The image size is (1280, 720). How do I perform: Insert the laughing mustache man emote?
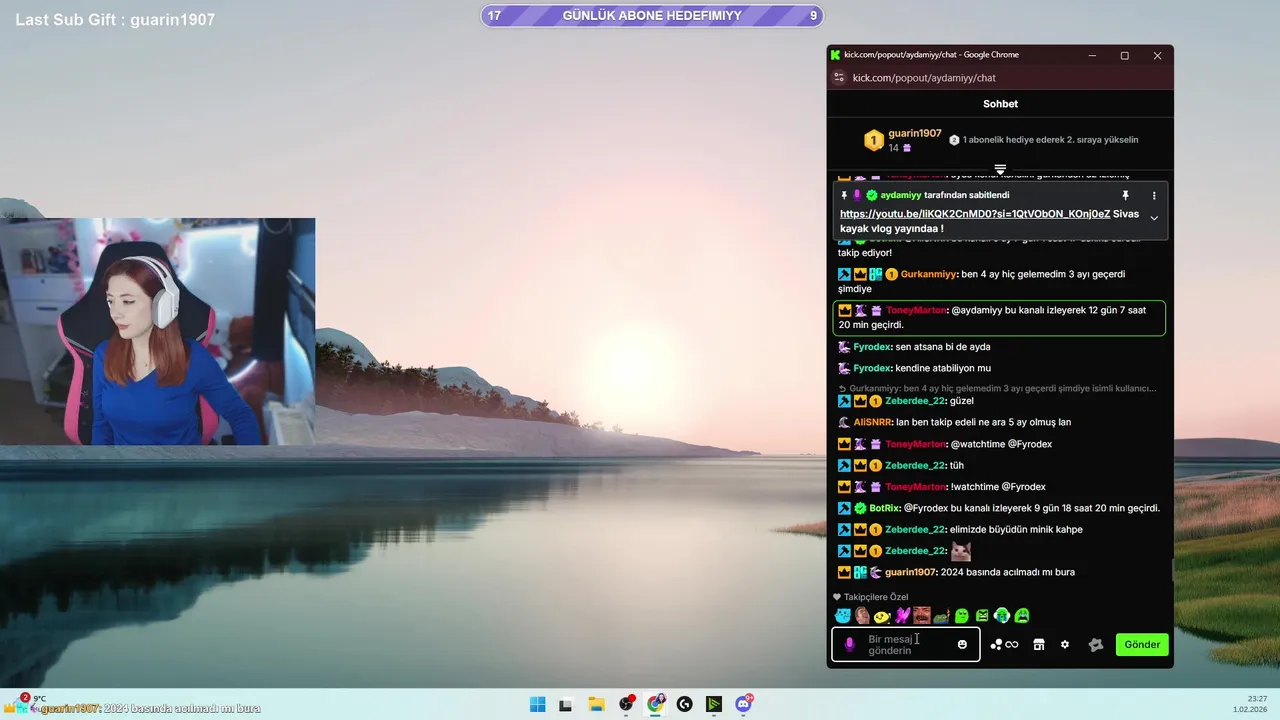pos(922,616)
